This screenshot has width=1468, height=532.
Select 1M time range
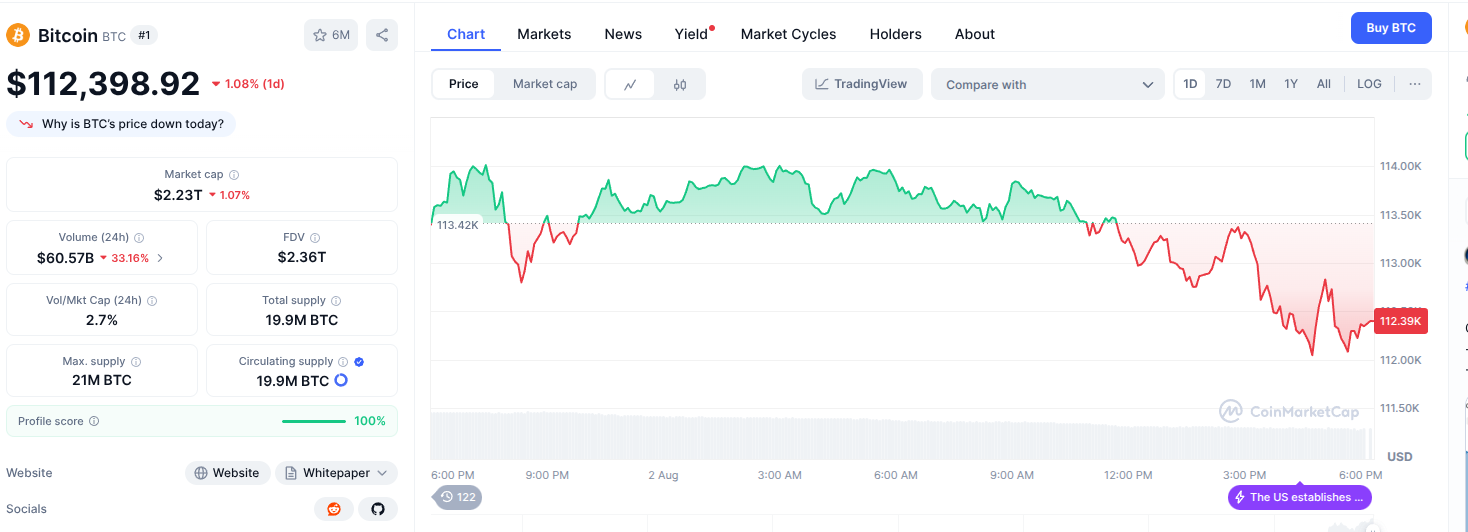pos(1257,84)
